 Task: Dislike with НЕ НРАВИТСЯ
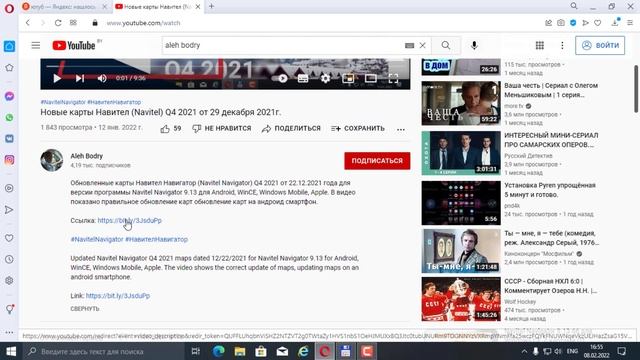click(222, 129)
